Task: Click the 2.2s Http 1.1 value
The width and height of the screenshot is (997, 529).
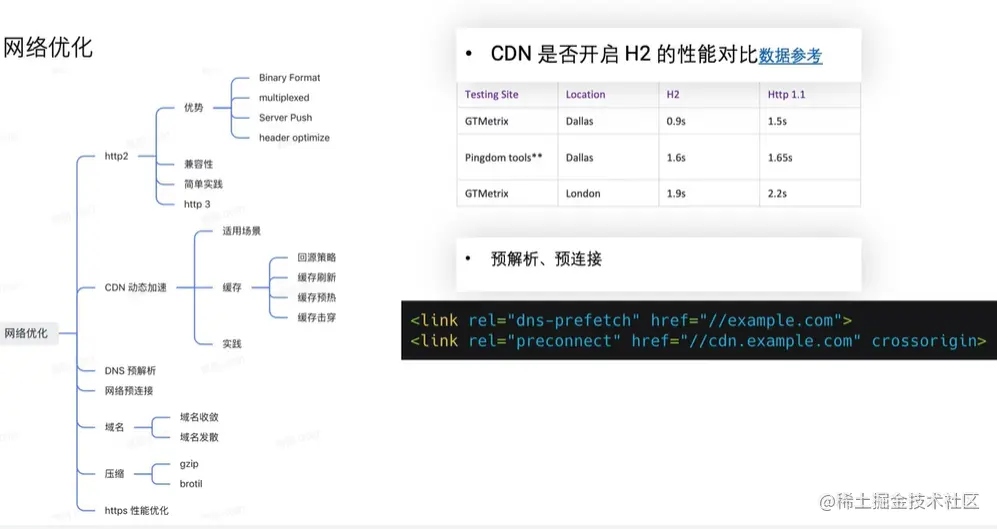Action: click(777, 193)
